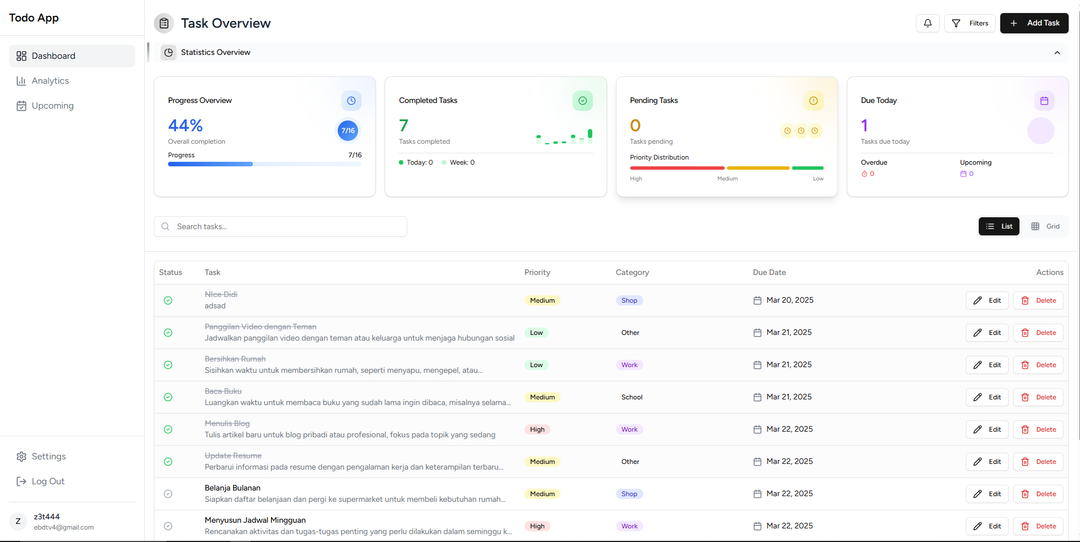Image resolution: width=1080 pixels, height=542 pixels.
Task: Click Add Task button
Action: pos(1034,23)
